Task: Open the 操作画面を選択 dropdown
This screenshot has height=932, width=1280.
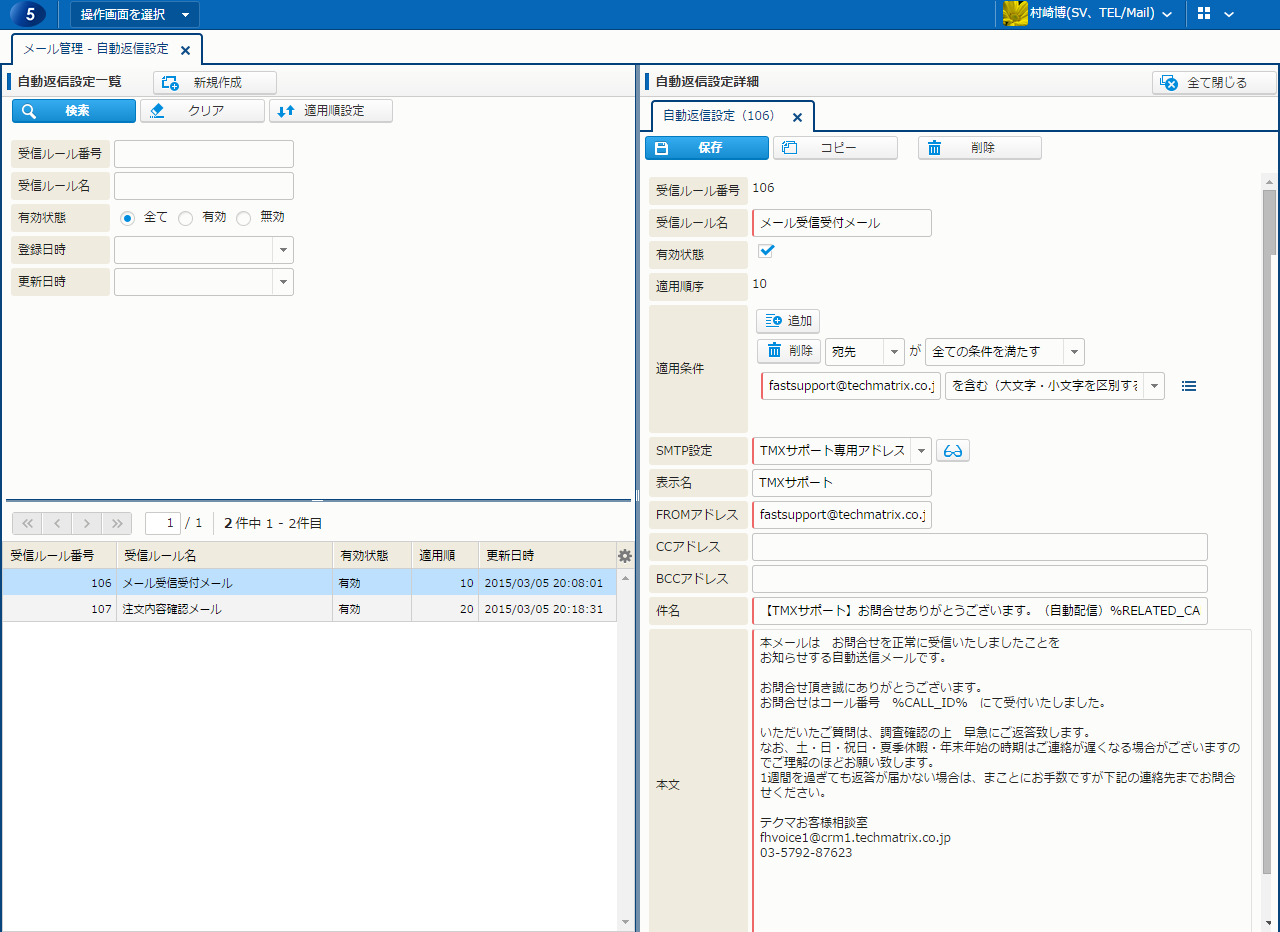Action: [x=134, y=14]
